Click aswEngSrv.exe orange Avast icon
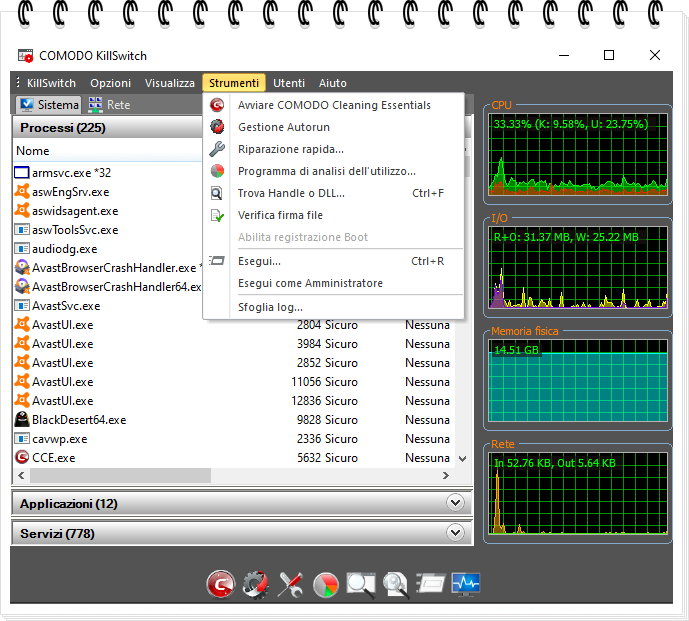The height and width of the screenshot is (621, 689). pos(22,192)
